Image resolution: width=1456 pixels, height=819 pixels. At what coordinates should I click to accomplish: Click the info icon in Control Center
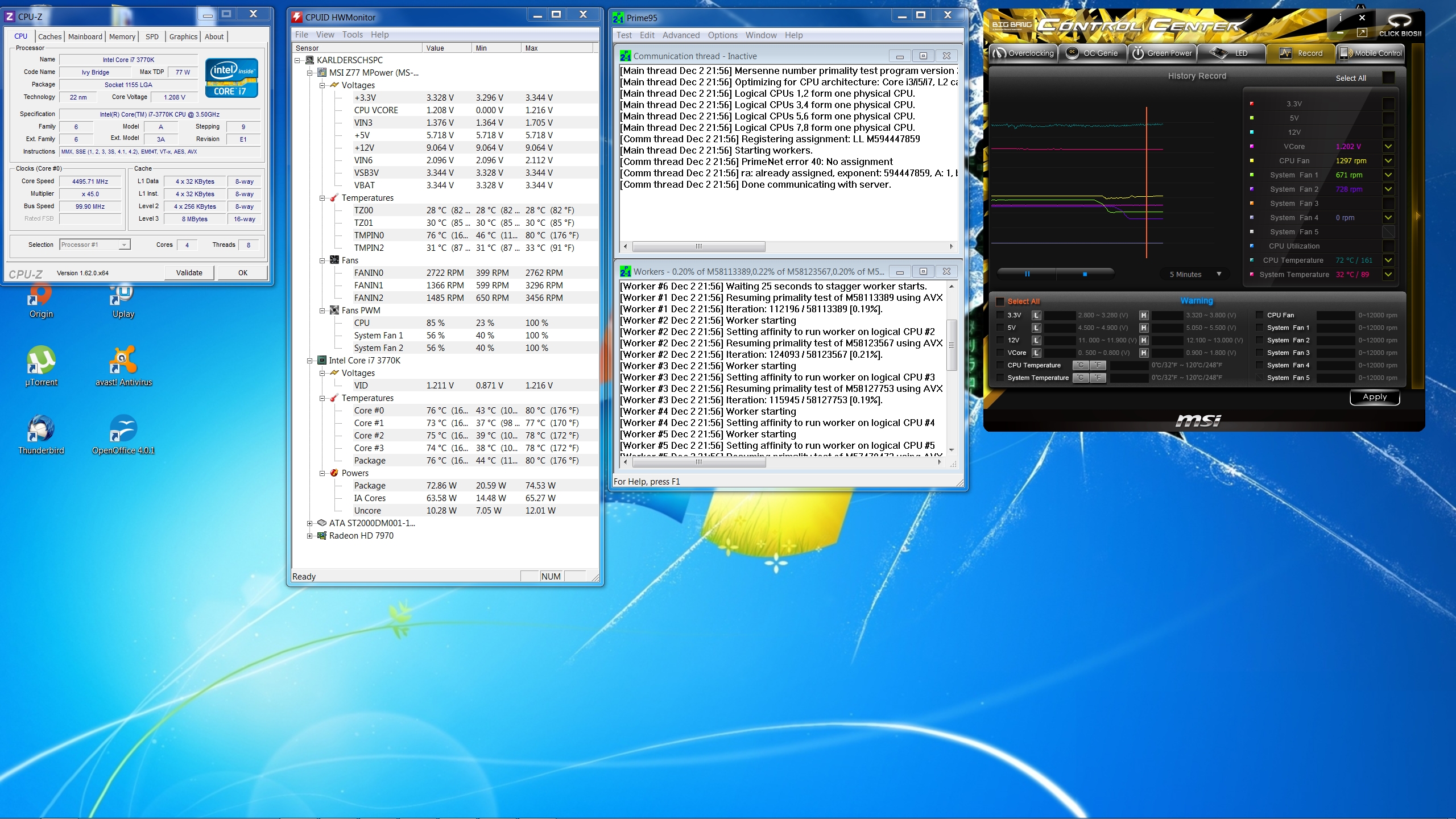tap(1340, 18)
